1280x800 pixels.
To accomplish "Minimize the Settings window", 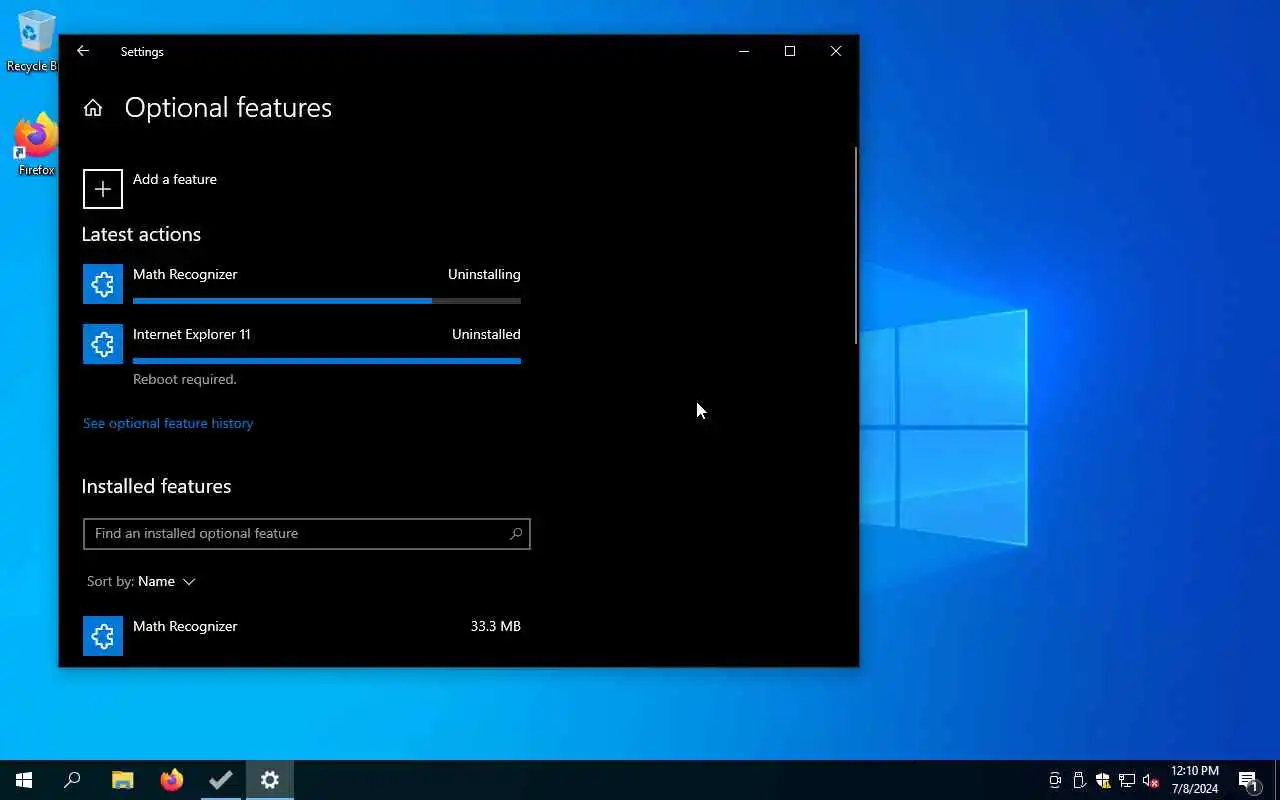I will coord(744,51).
